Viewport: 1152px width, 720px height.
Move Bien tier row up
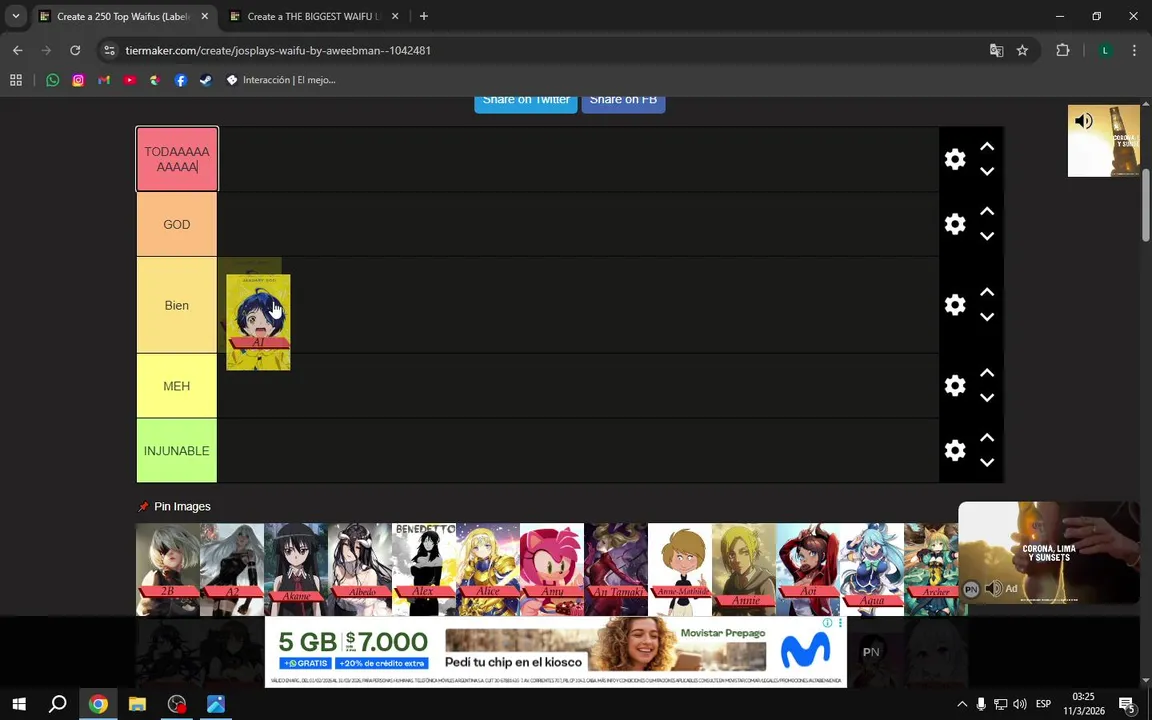[x=987, y=292]
